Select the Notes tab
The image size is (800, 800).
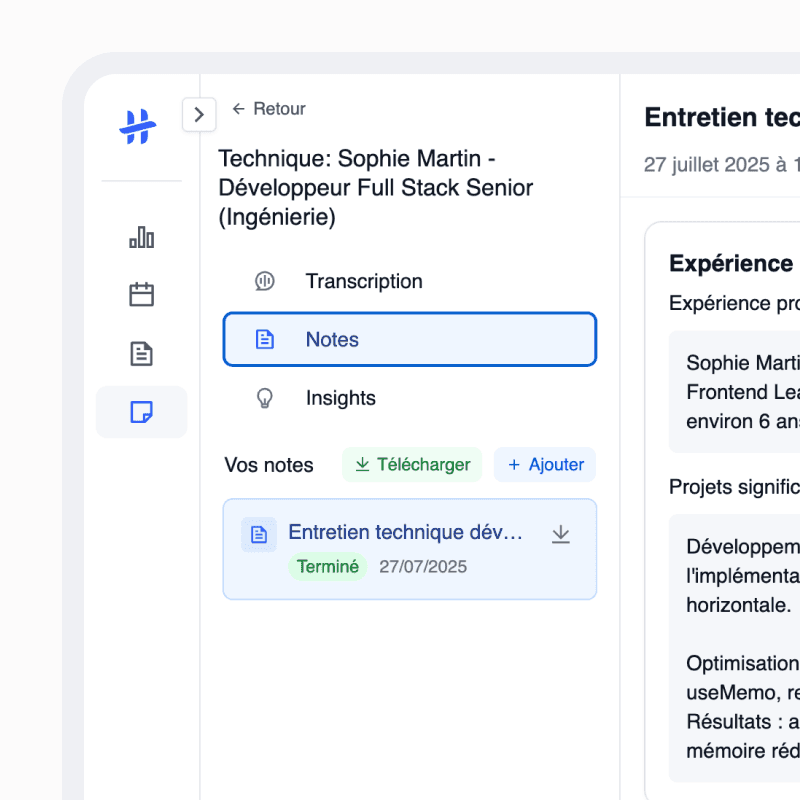pyautogui.click(x=410, y=339)
